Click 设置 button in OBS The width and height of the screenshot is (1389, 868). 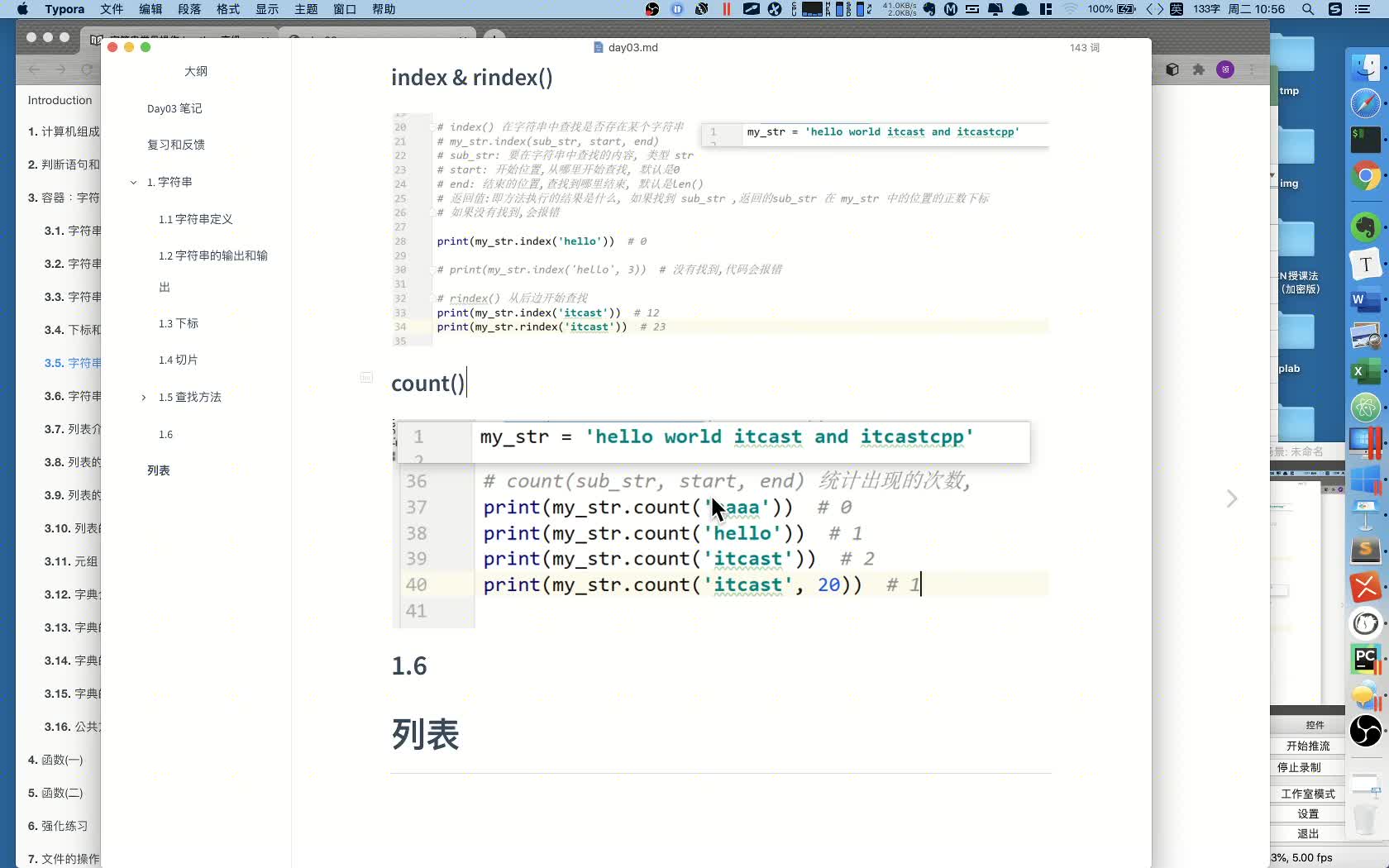pyautogui.click(x=1308, y=813)
